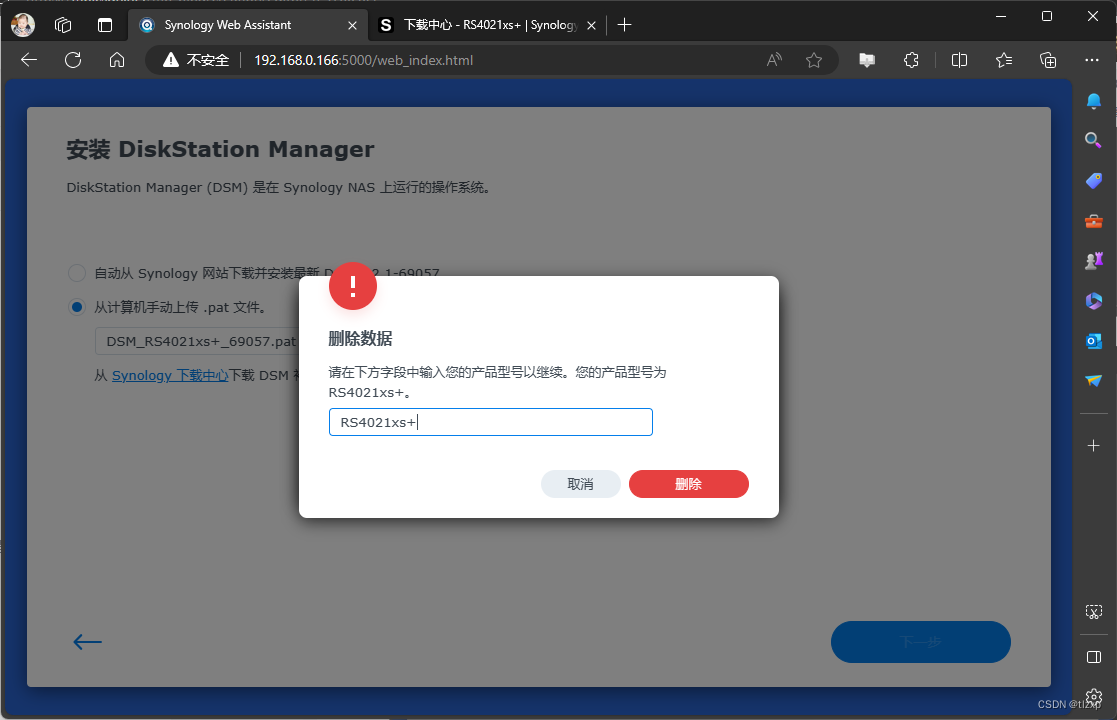This screenshot has height=720, width=1117.
Task: Add this page to favorites star
Action: [814, 60]
